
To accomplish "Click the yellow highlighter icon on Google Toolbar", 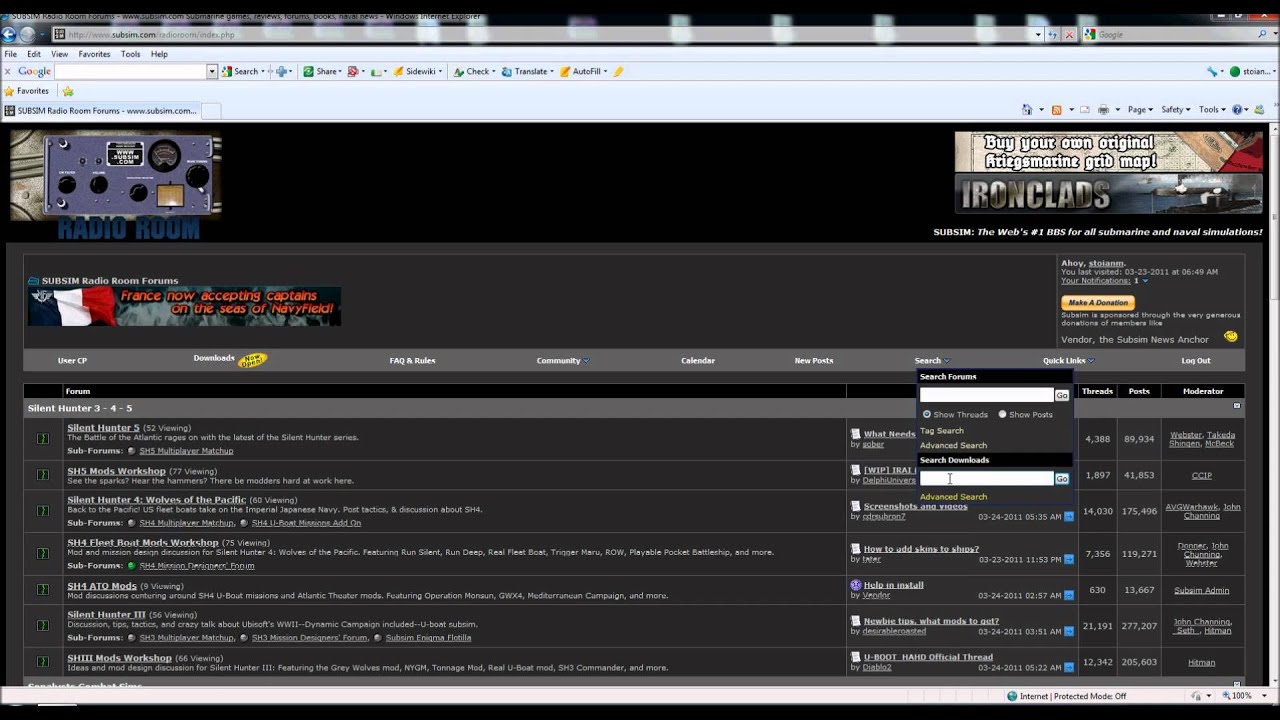I will [618, 71].
